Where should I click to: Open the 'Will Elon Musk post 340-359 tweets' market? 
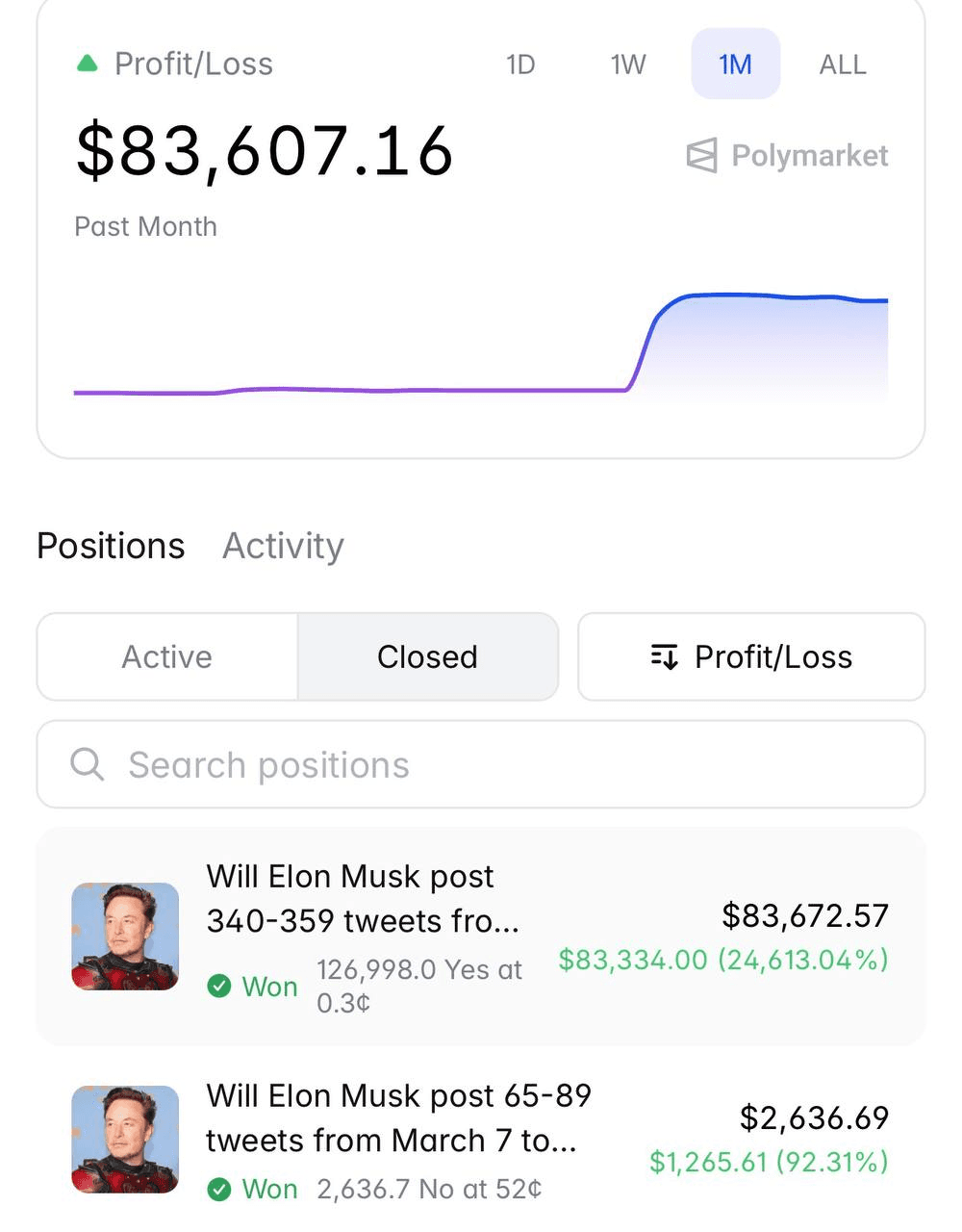364,899
